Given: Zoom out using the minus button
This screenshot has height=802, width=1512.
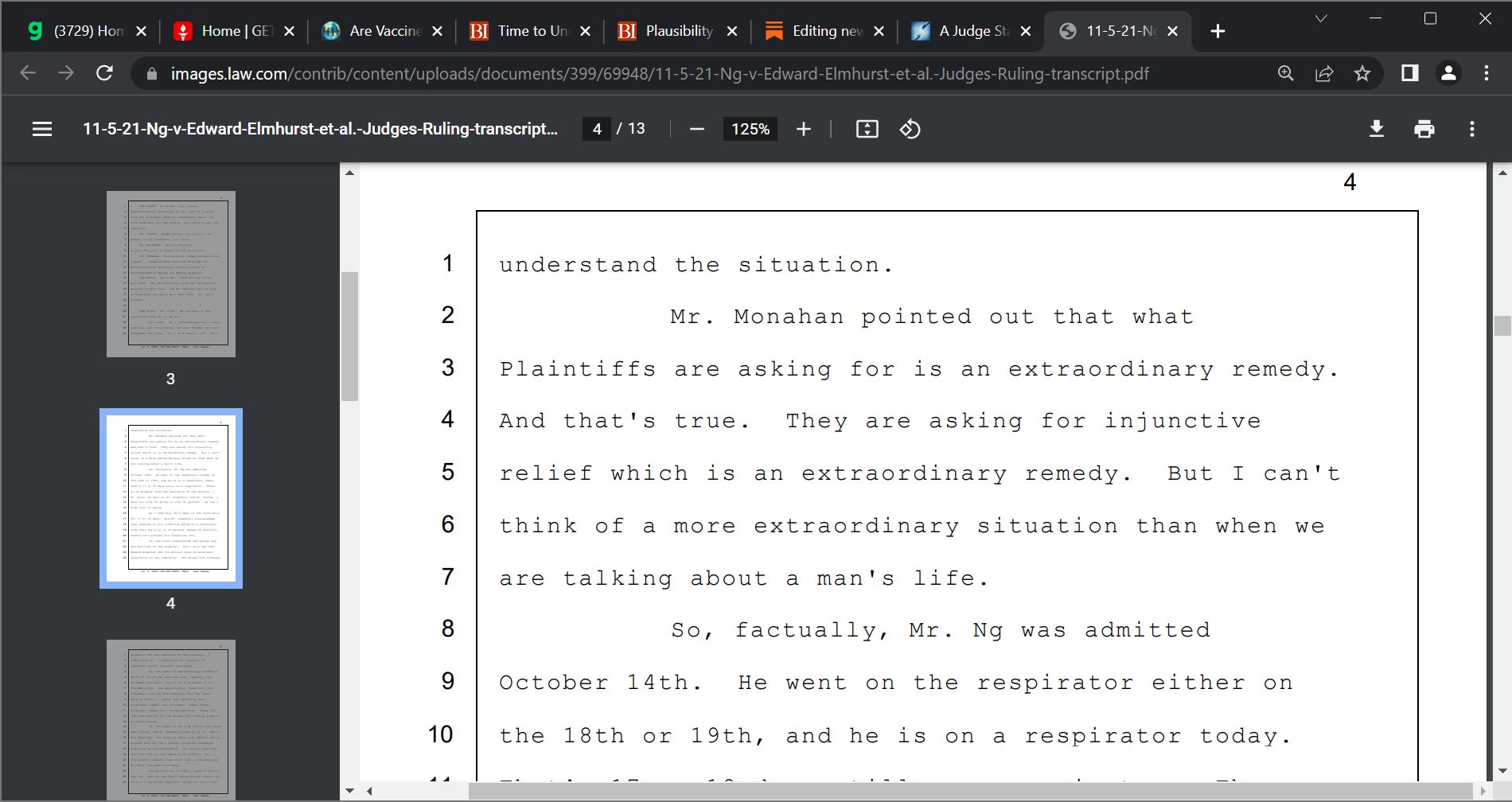Looking at the screenshot, I should coord(697,129).
